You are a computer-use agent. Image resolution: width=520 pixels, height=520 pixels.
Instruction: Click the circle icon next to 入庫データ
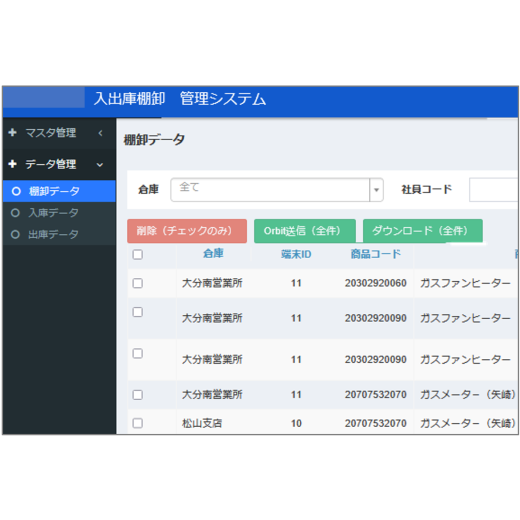[15, 213]
